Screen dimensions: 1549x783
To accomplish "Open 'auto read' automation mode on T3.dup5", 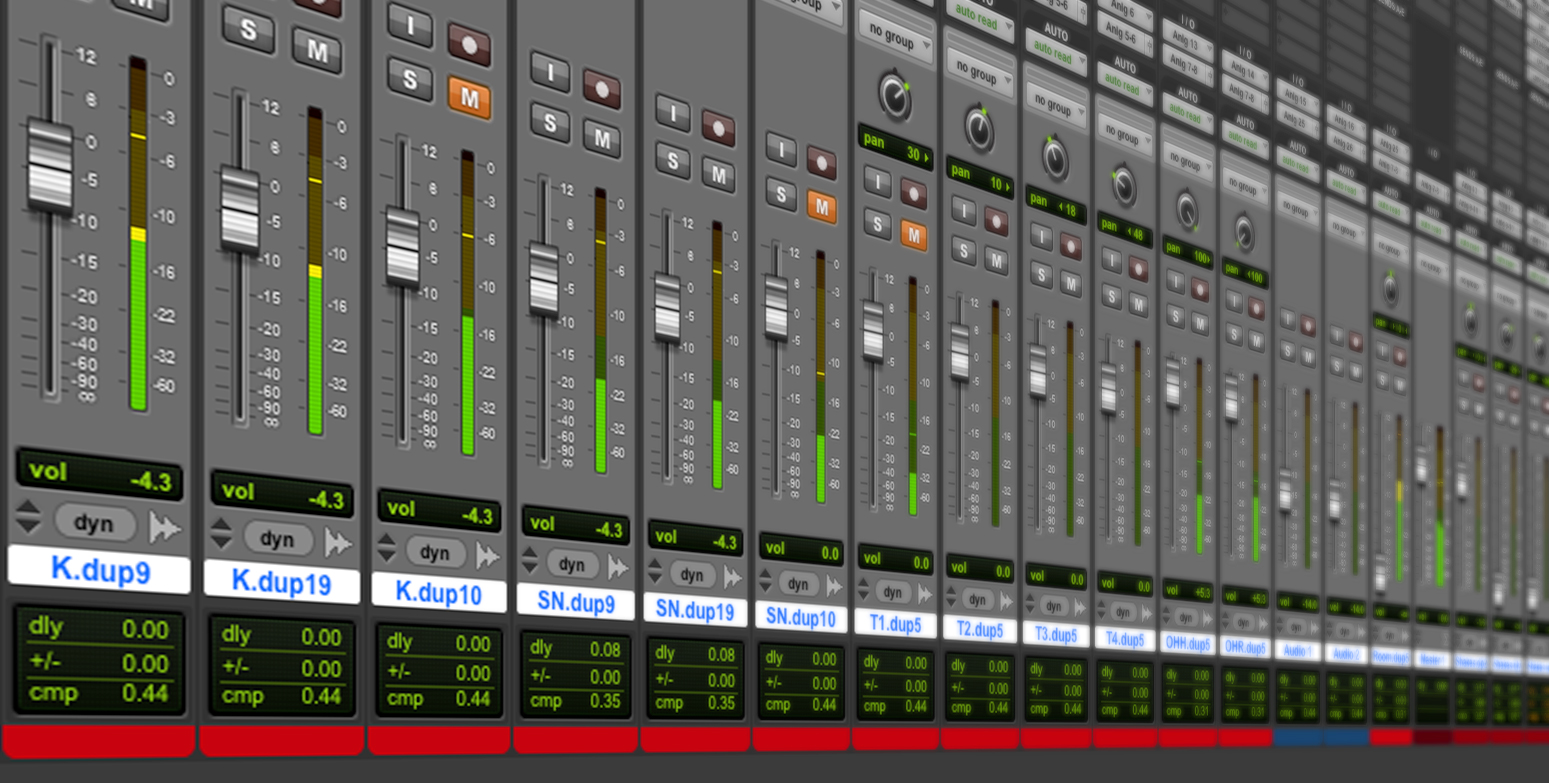I will click(1055, 54).
